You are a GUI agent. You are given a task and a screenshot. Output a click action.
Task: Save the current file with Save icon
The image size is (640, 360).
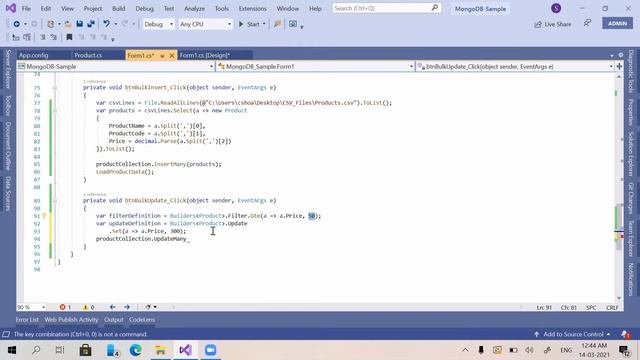tap(80, 24)
